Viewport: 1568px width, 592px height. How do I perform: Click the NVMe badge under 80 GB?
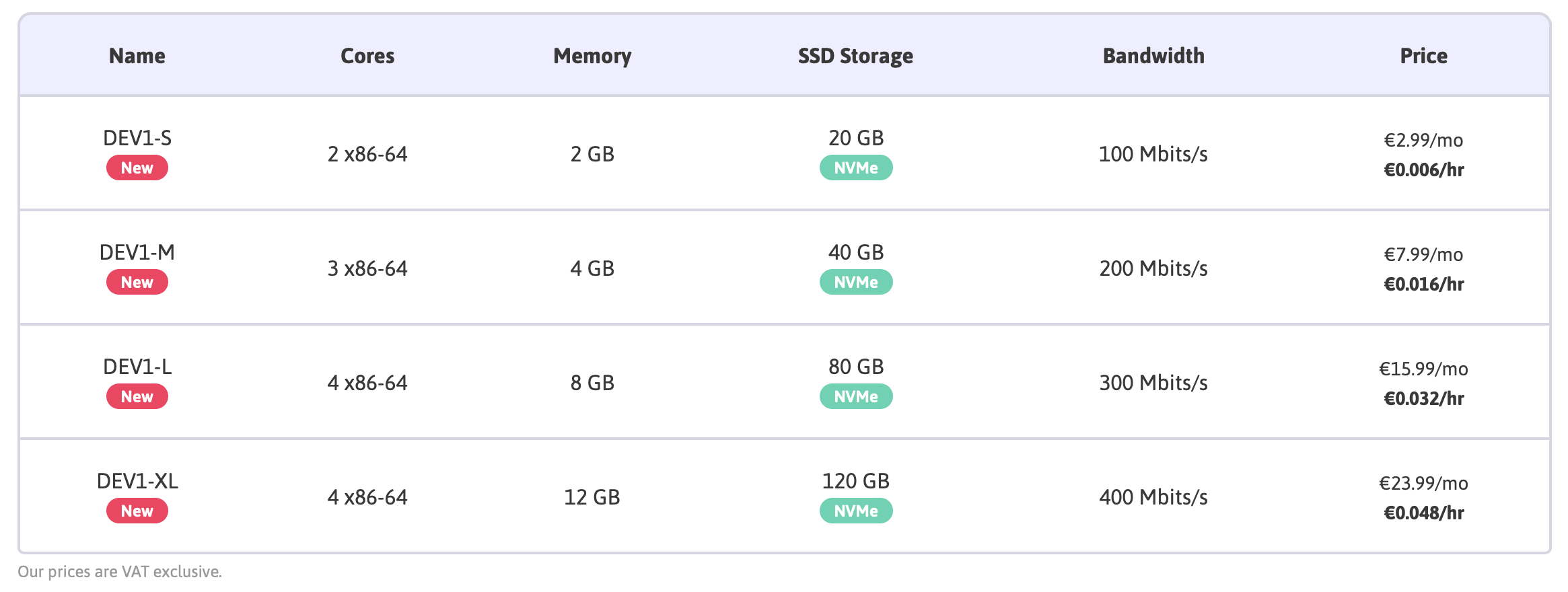click(855, 397)
